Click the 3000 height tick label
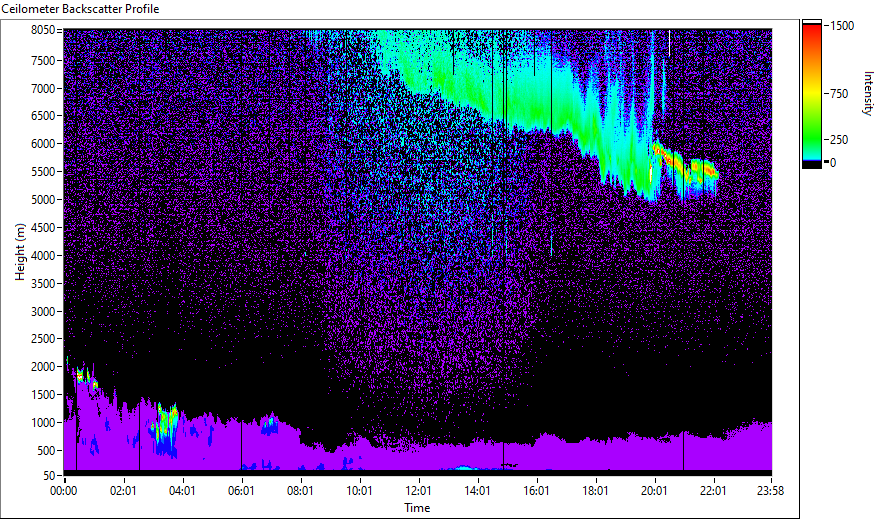The width and height of the screenshot is (878, 519). point(43,312)
